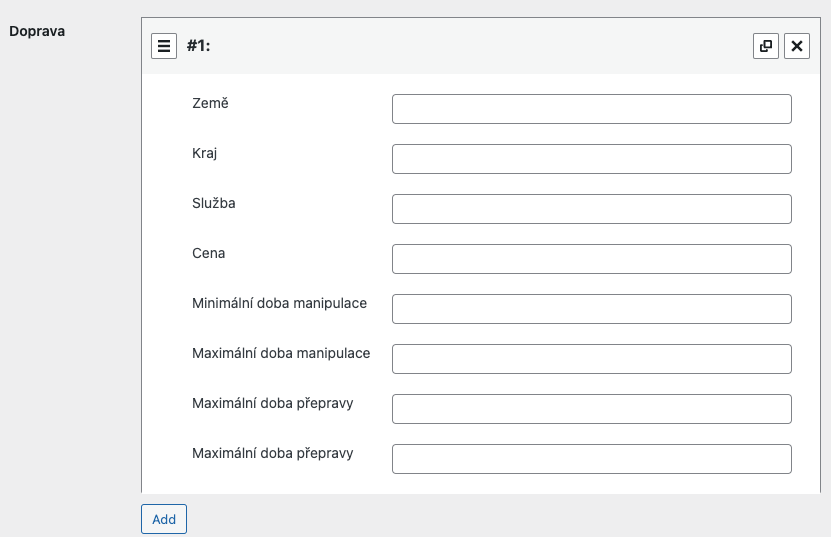The width and height of the screenshot is (831, 537).
Task: Add a new shipping entry
Action: [x=164, y=519]
